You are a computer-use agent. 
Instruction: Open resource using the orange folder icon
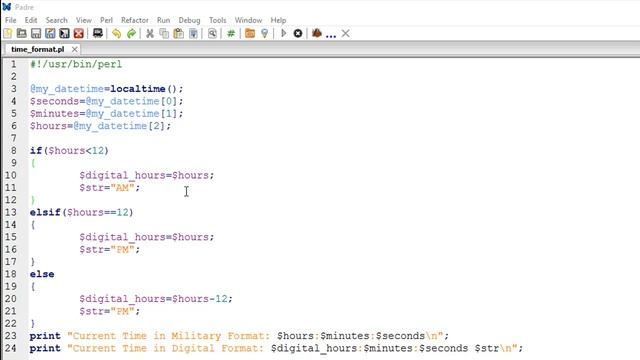pos(250,33)
